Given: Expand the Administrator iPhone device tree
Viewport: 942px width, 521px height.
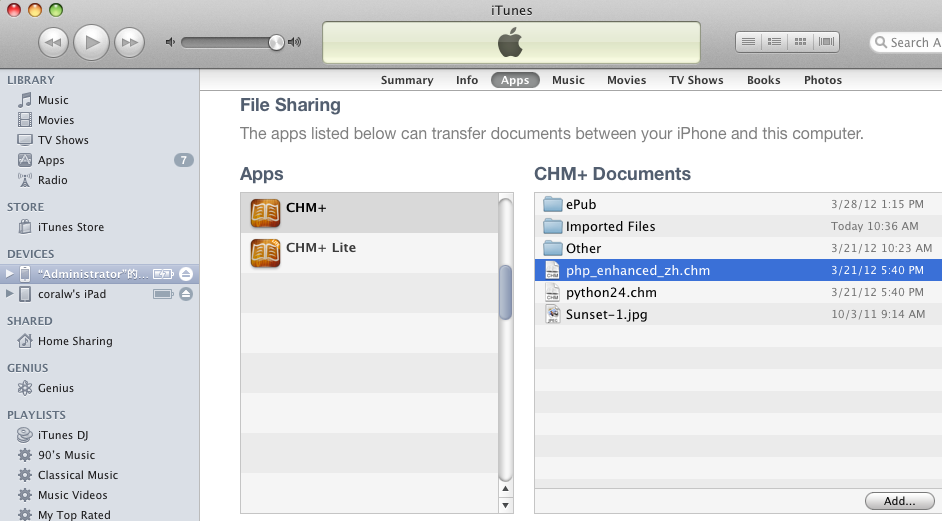Looking at the screenshot, I should tap(10, 274).
